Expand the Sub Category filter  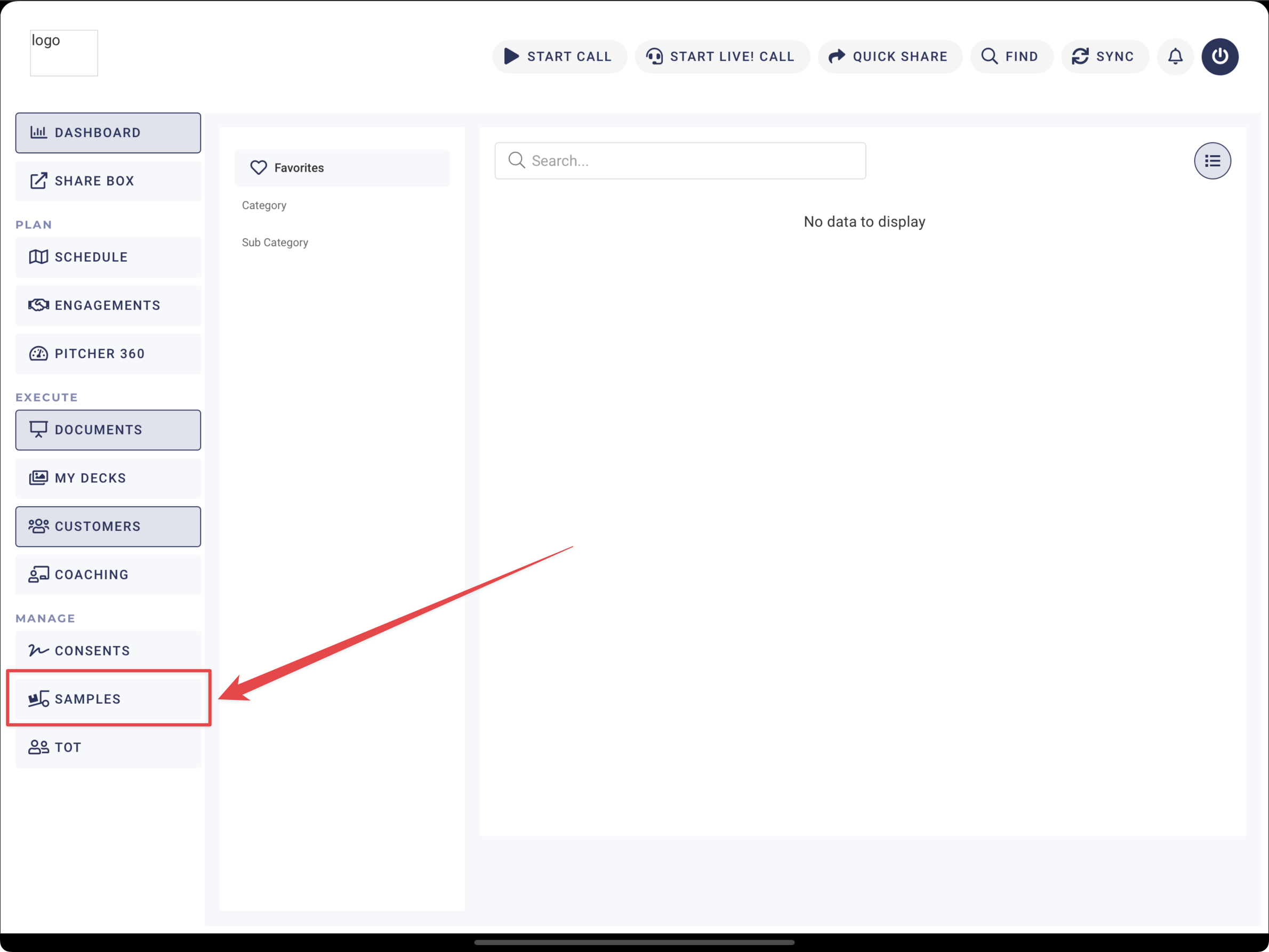(x=275, y=242)
